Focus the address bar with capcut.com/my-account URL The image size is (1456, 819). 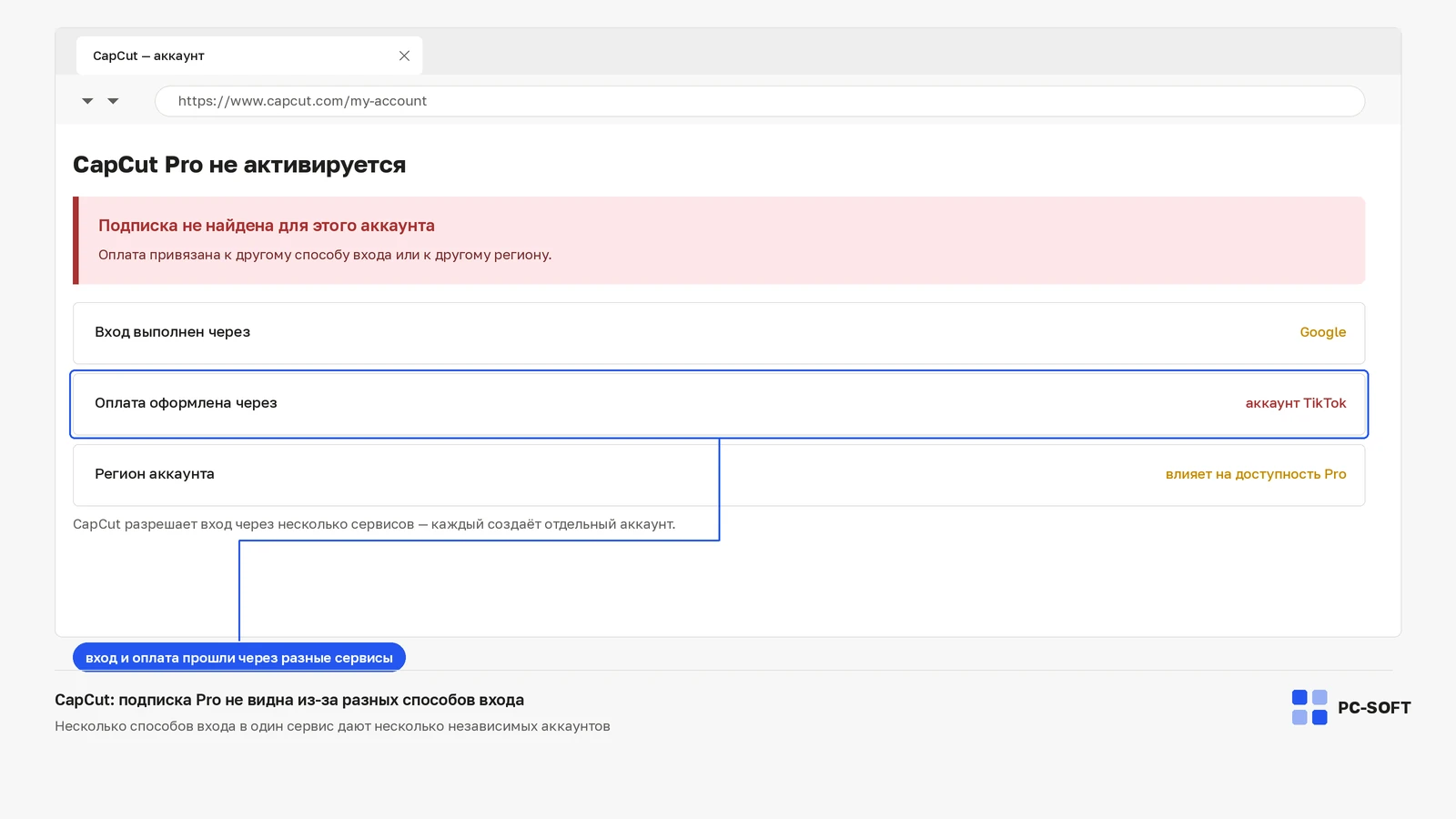pos(760,101)
